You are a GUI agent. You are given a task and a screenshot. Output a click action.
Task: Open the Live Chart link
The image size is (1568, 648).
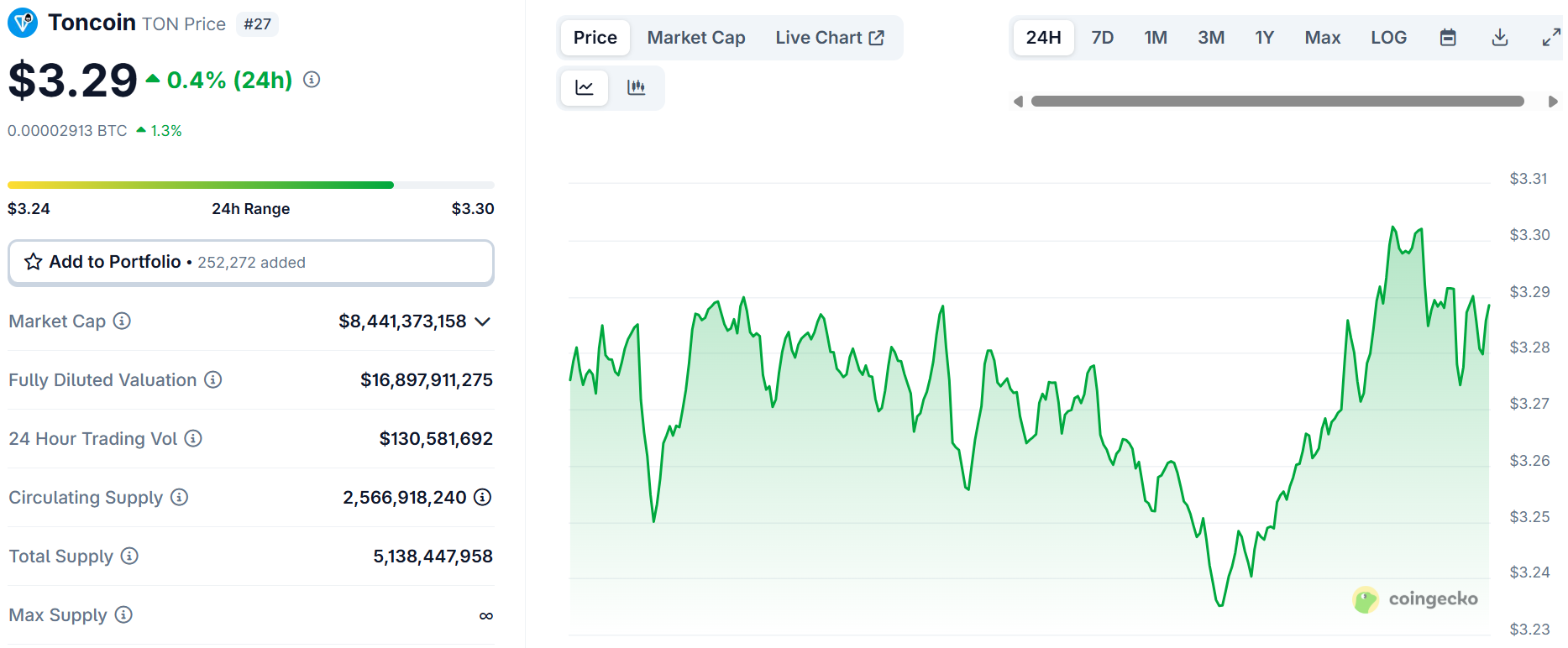point(829,38)
